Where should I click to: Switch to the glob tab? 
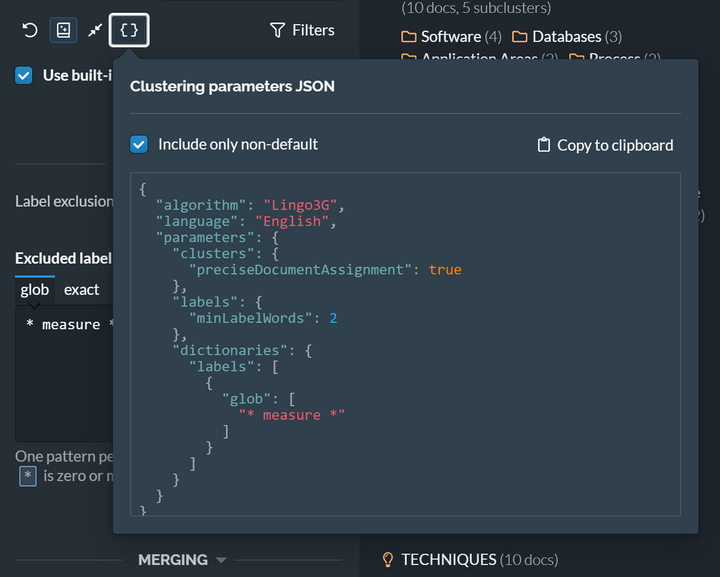[34, 290]
